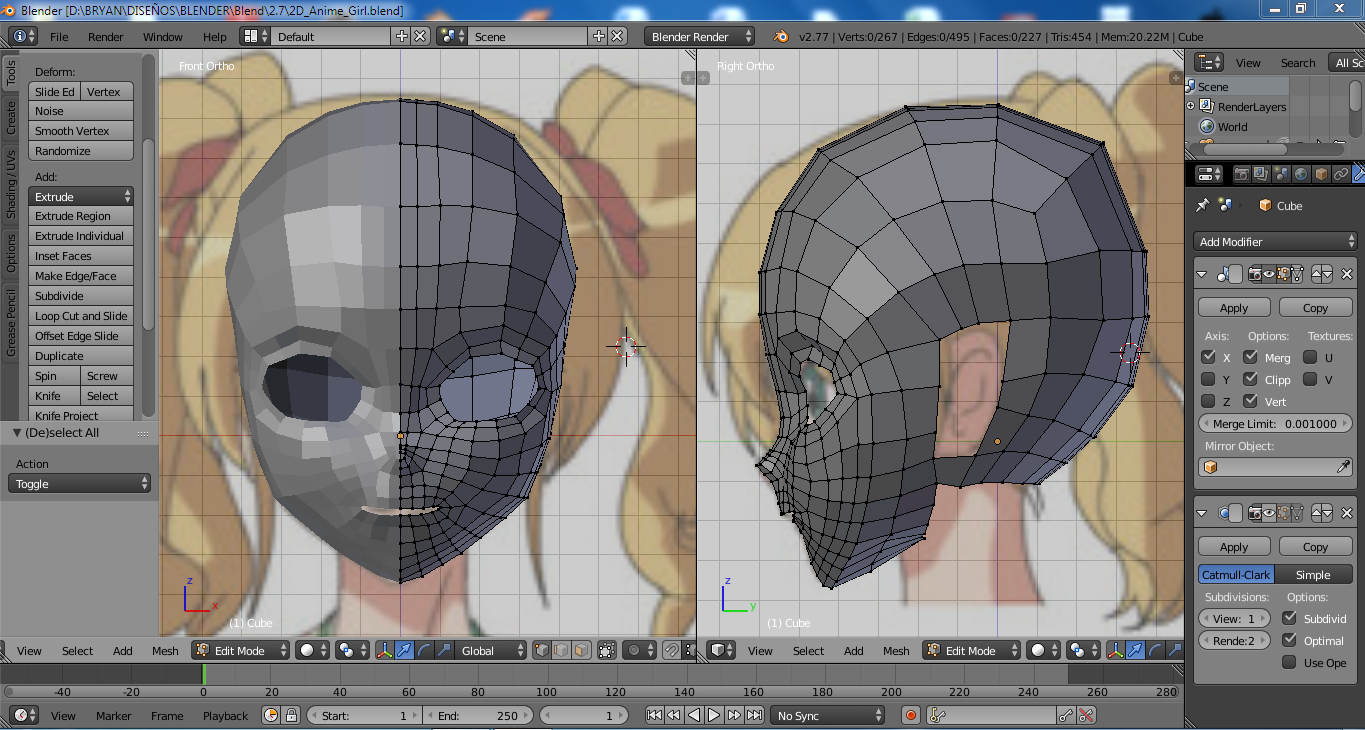Switch to the Shading / UVs tool shelf tab
Viewport: 1365px width, 730px height.
click(x=11, y=184)
